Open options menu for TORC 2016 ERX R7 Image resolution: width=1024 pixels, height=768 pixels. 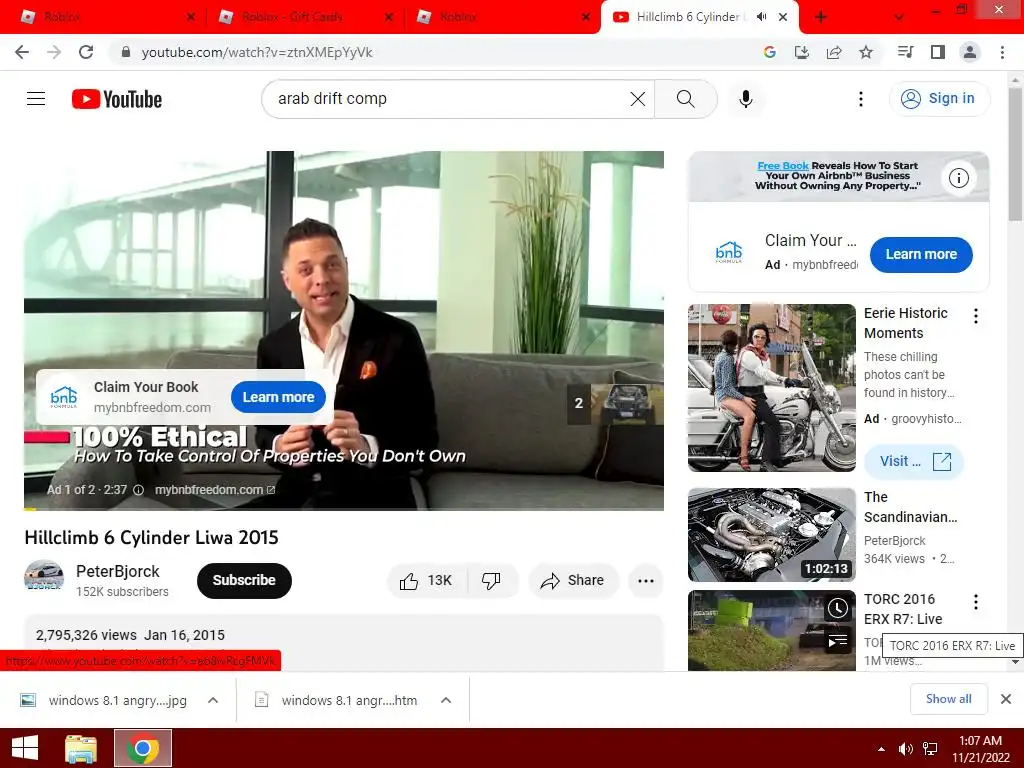(x=976, y=602)
